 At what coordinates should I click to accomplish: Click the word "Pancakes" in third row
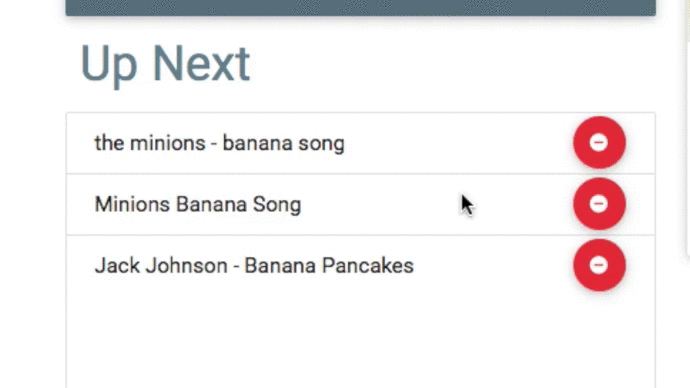coord(368,266)
